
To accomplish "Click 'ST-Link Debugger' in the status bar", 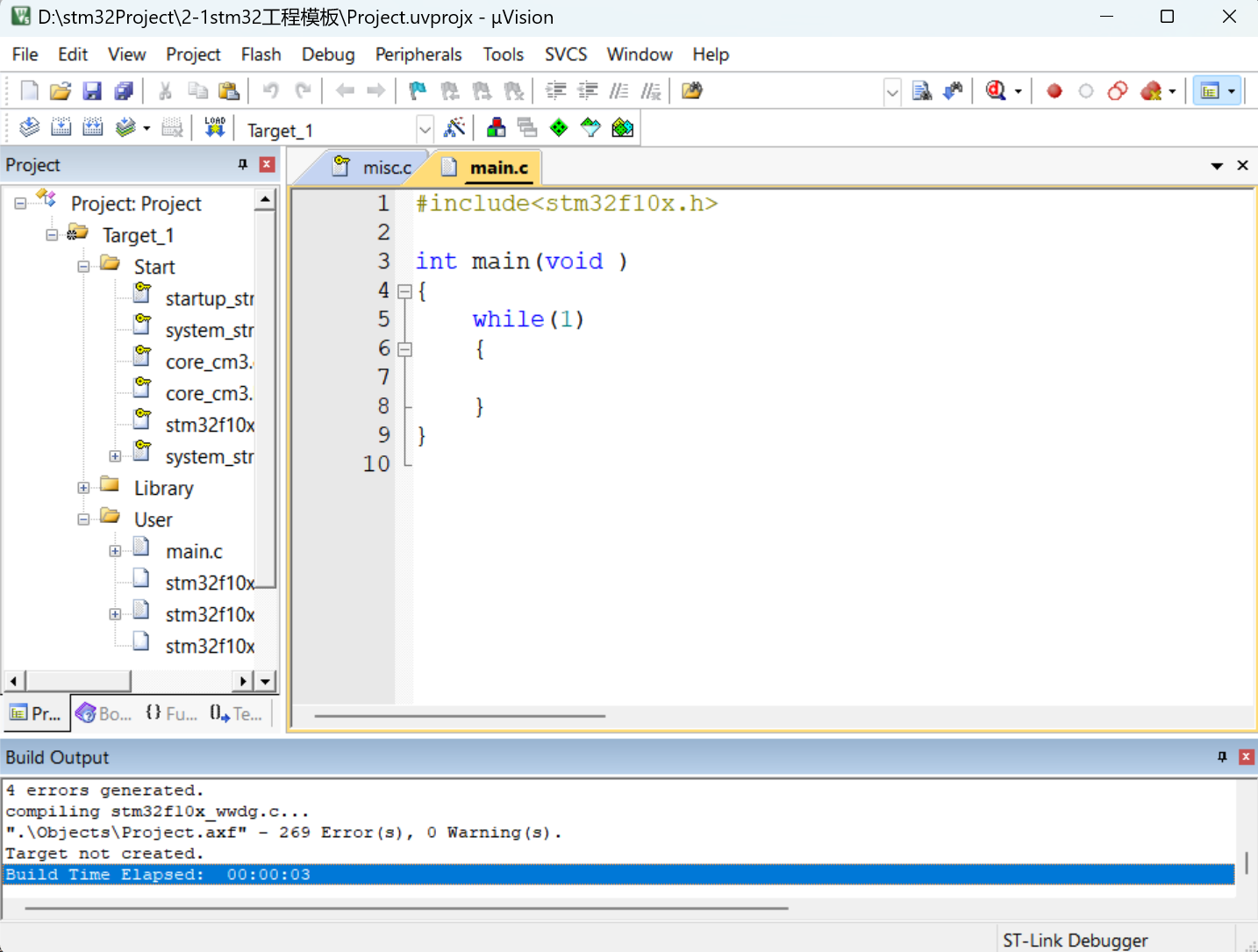I will click(1075, 940).
